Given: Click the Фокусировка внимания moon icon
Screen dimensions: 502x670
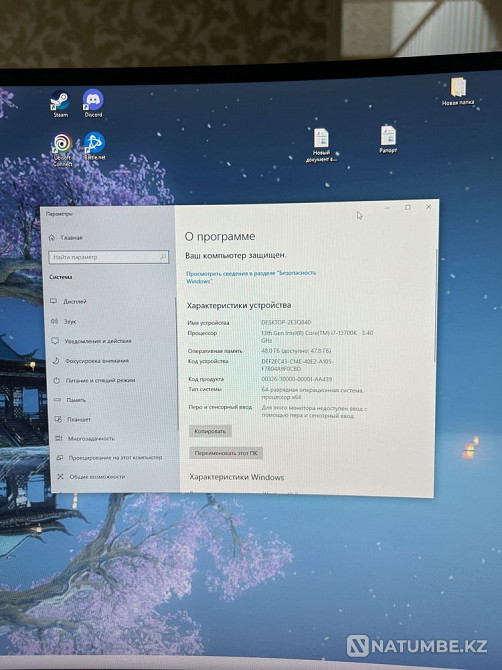Looking at the screenshot, I should point(56,361).
